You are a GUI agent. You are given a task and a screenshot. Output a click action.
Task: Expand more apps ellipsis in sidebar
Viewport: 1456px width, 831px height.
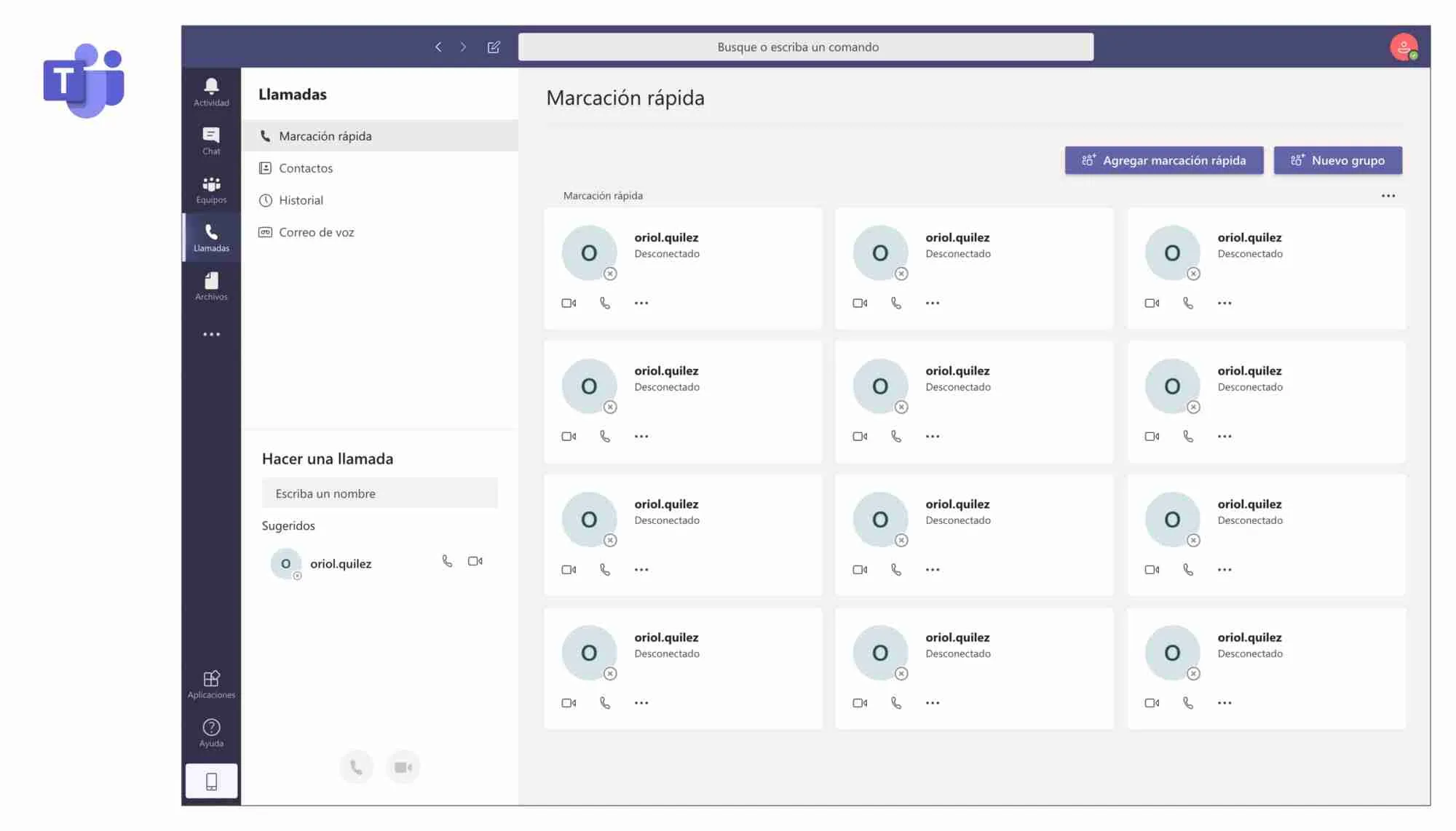[x=211, y=335]
